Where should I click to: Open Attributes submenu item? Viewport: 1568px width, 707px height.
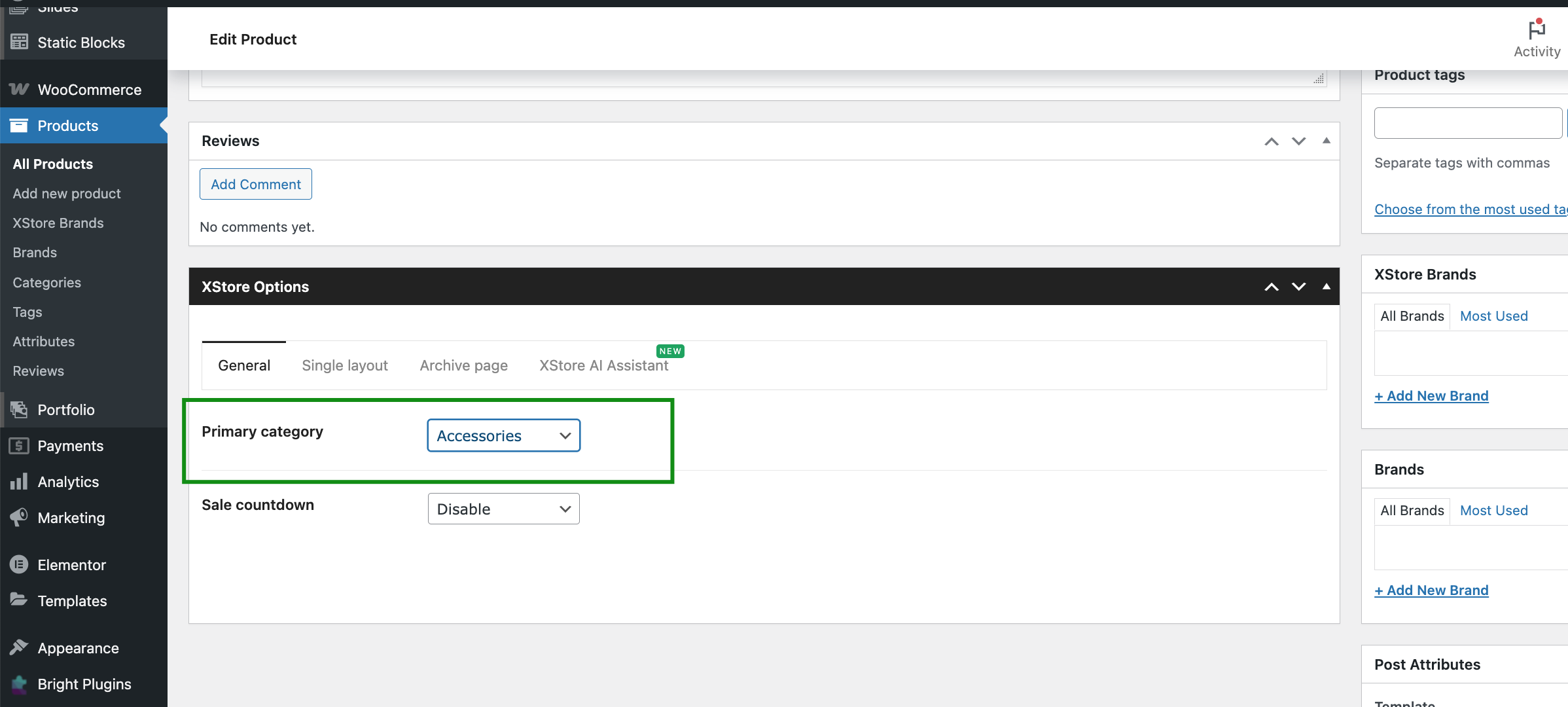44,341
